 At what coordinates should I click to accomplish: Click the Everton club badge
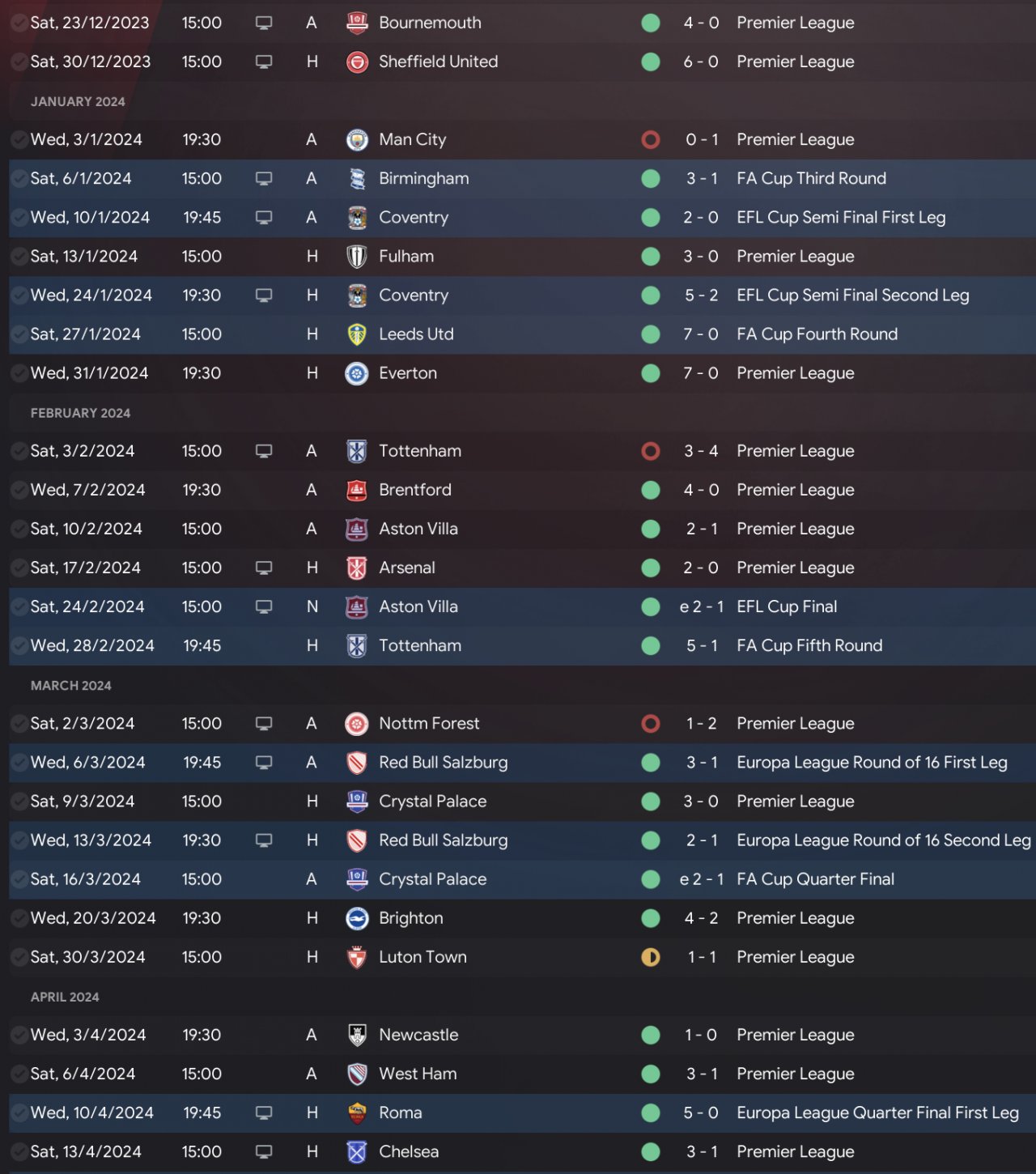pos(357,373)
